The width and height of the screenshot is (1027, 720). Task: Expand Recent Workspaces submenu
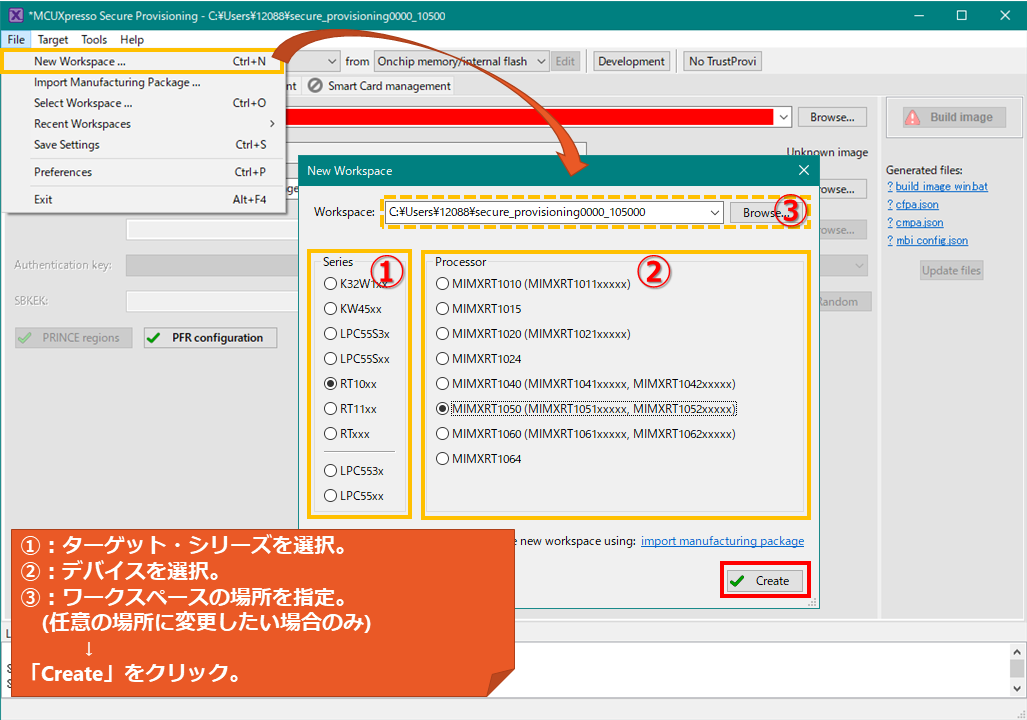[x=271, y=124]
